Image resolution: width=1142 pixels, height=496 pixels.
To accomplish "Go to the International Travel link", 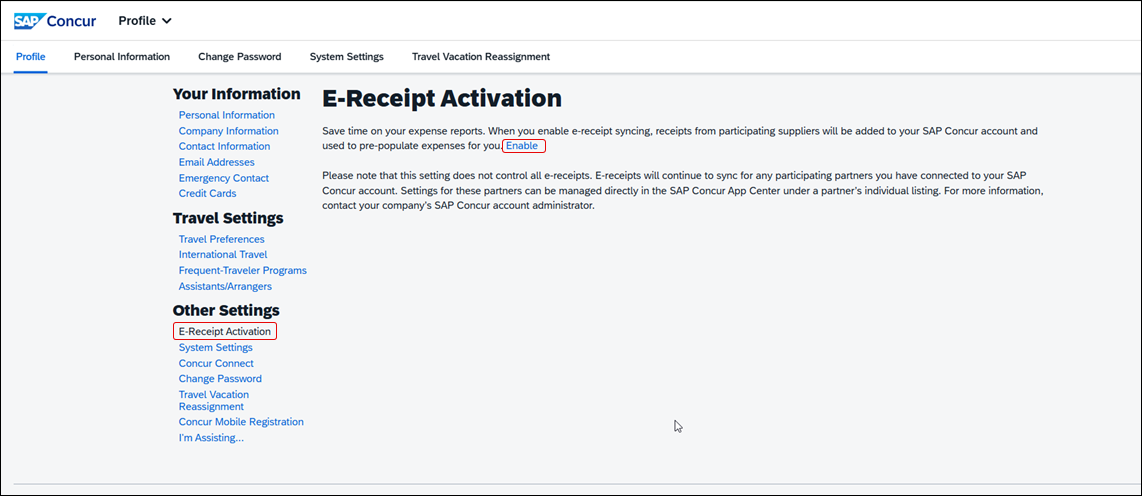I will (223, 254).
